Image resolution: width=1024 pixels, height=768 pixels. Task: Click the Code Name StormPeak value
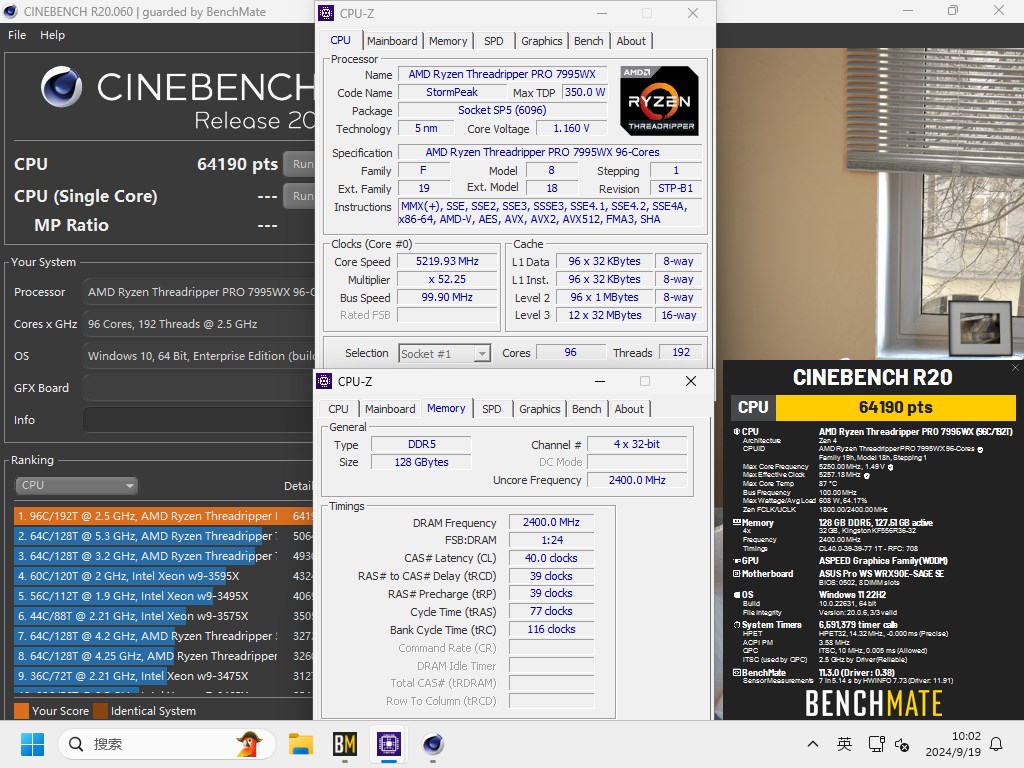(452, 93)
